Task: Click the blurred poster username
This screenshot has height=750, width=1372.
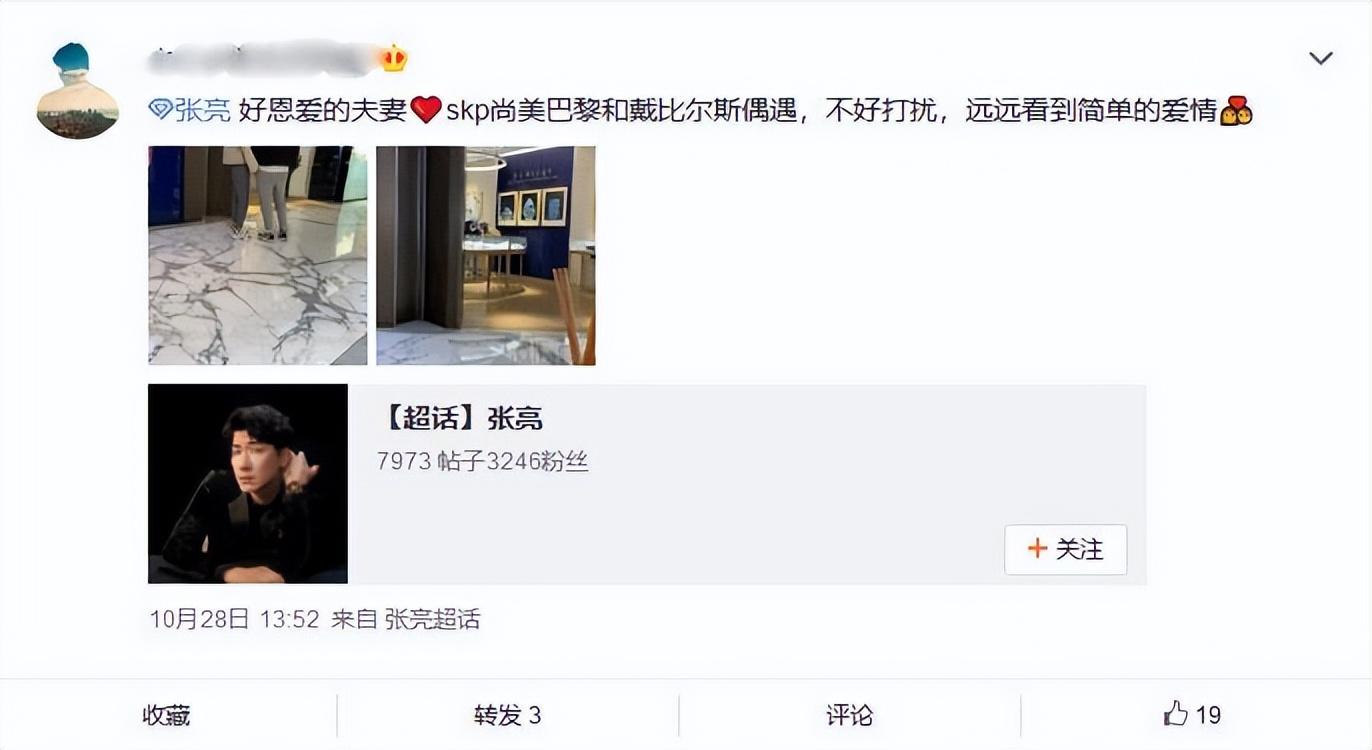Action: 262,59
